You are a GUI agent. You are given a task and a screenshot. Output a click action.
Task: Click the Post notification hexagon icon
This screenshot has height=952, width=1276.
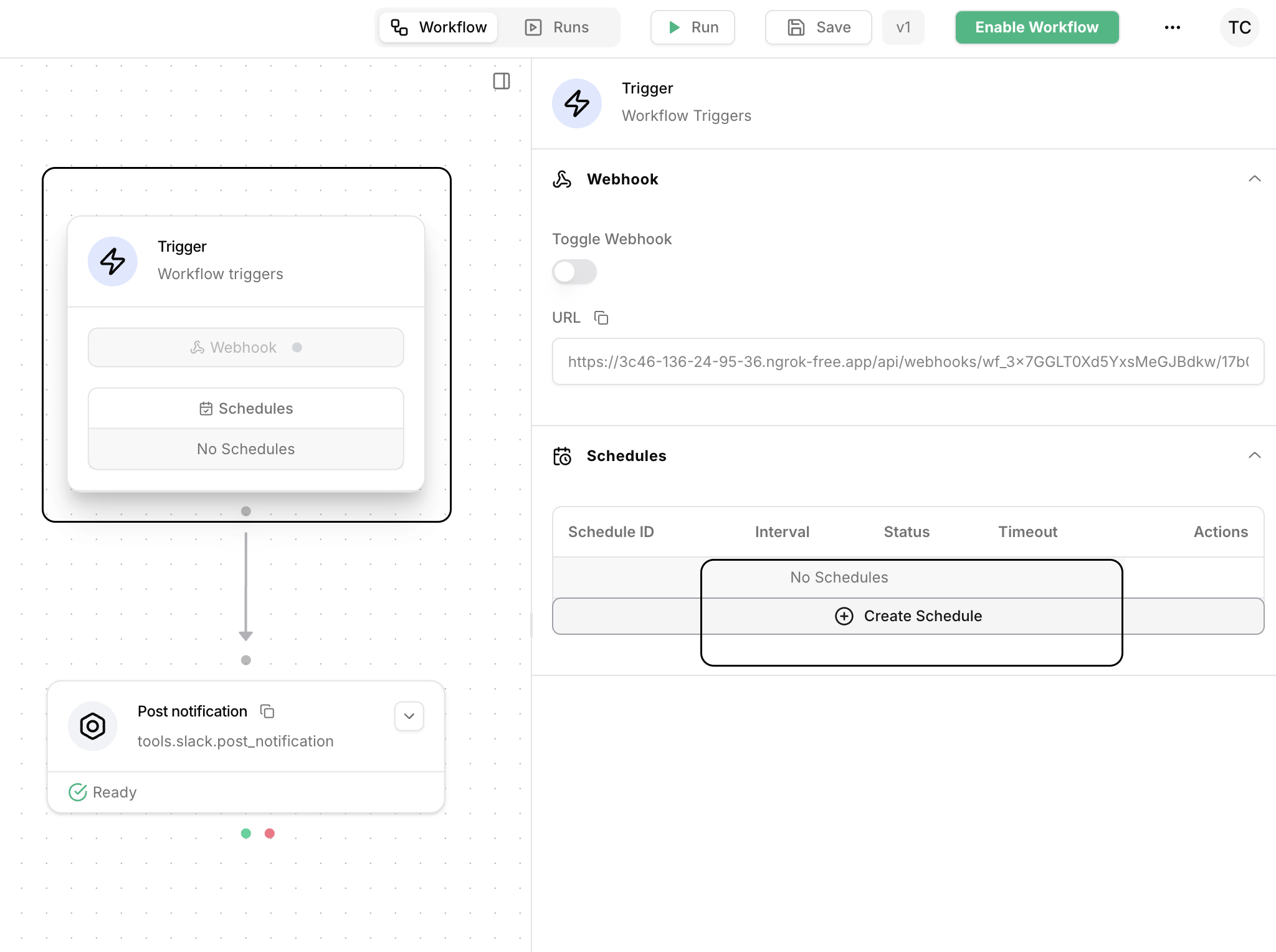coord(93,726)
